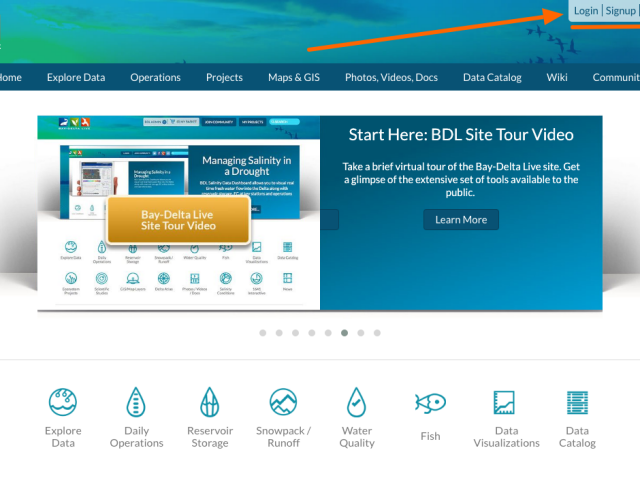This screenshot has height=480, width=640.
Task: Open the Operations navigation menu
Action: click(155, 77)
